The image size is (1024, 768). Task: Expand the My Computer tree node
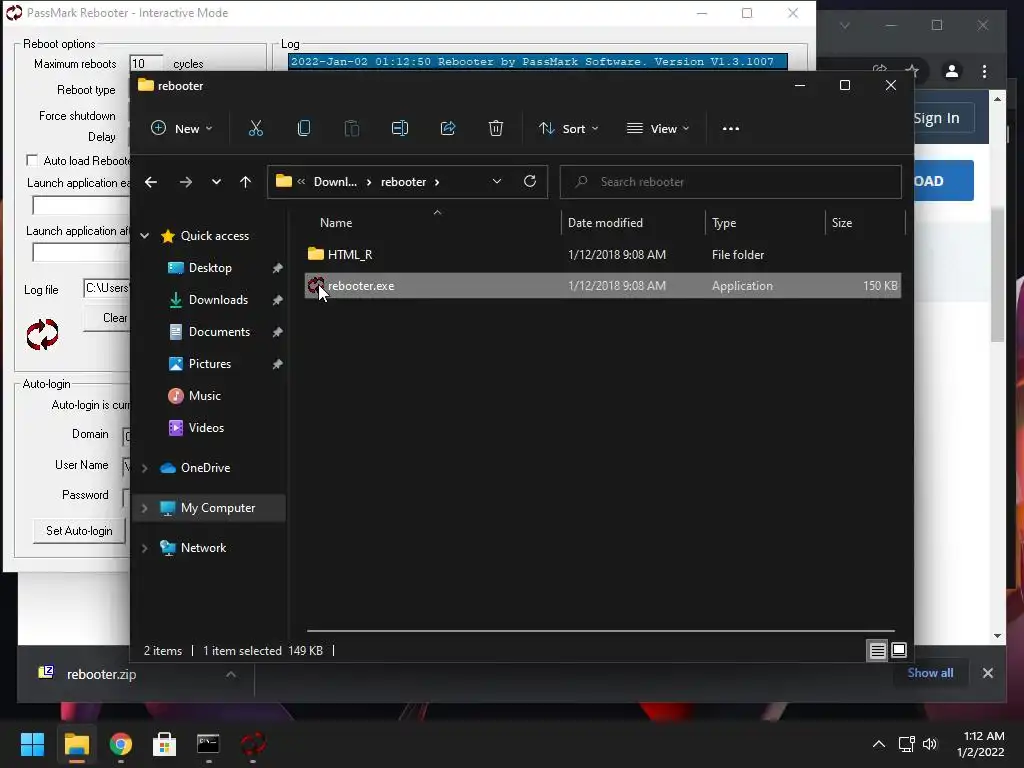[x=145, y=508]
